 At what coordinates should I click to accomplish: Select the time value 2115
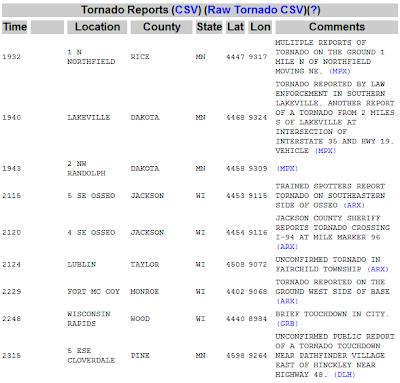(x=11, y=196)
